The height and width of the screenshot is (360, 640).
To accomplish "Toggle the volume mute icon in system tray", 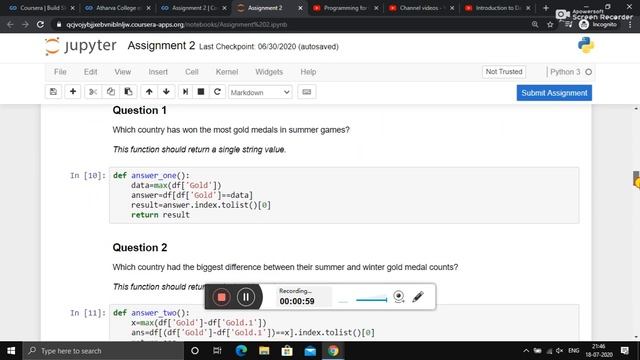I will pyautogui.click(x=560, y=351).
